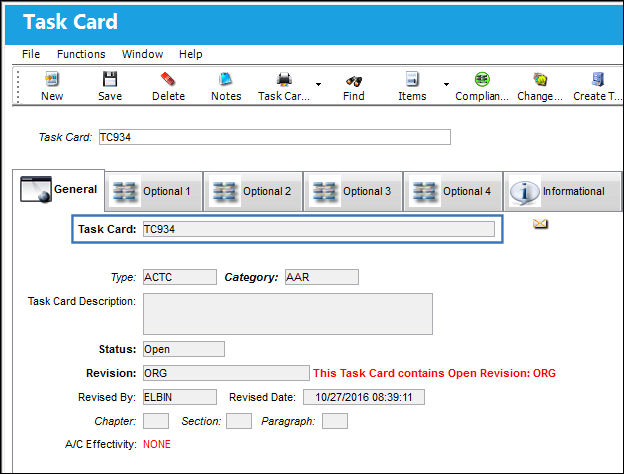Click the Revised By field showing ELBIN

point(180,397)
